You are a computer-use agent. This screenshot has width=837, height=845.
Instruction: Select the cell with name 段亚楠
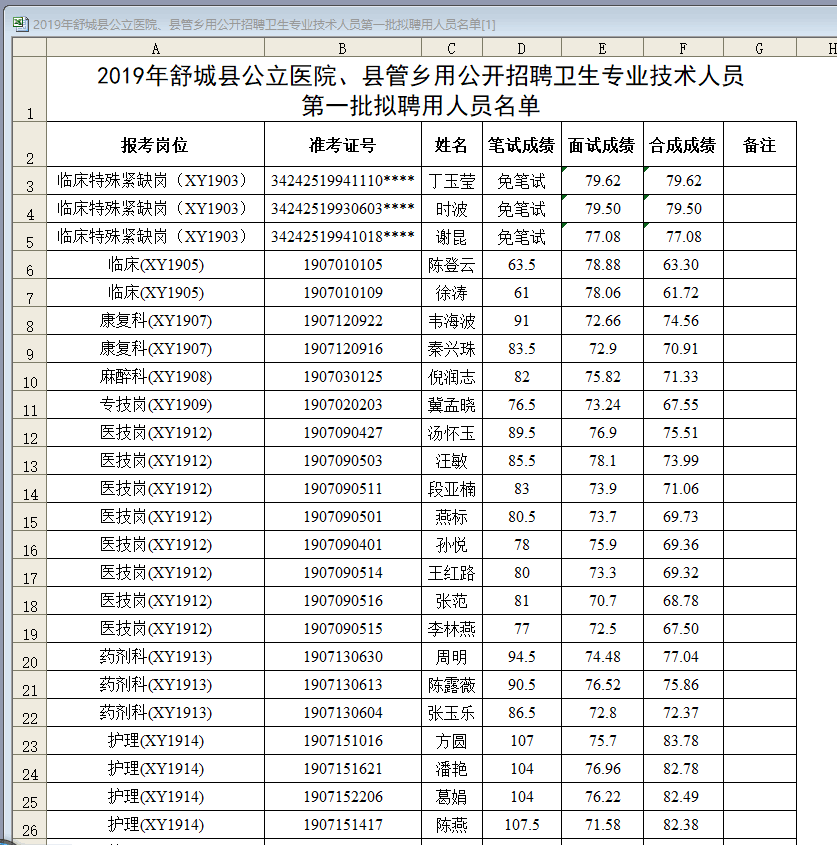(x=452, y=489)
